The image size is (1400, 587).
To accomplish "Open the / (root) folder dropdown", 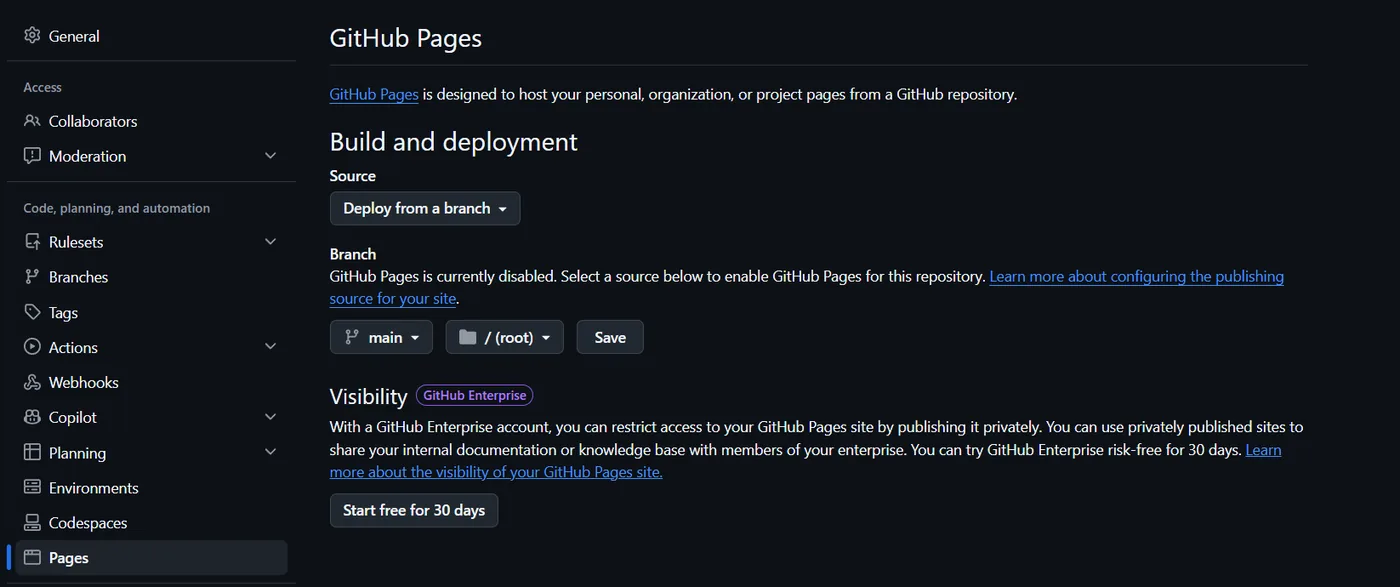I will [x=505, y=337].
